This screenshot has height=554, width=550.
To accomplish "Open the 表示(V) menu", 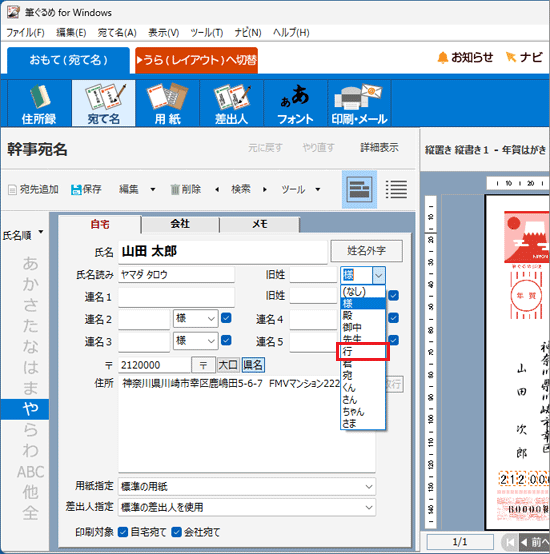I will [164, 33].
